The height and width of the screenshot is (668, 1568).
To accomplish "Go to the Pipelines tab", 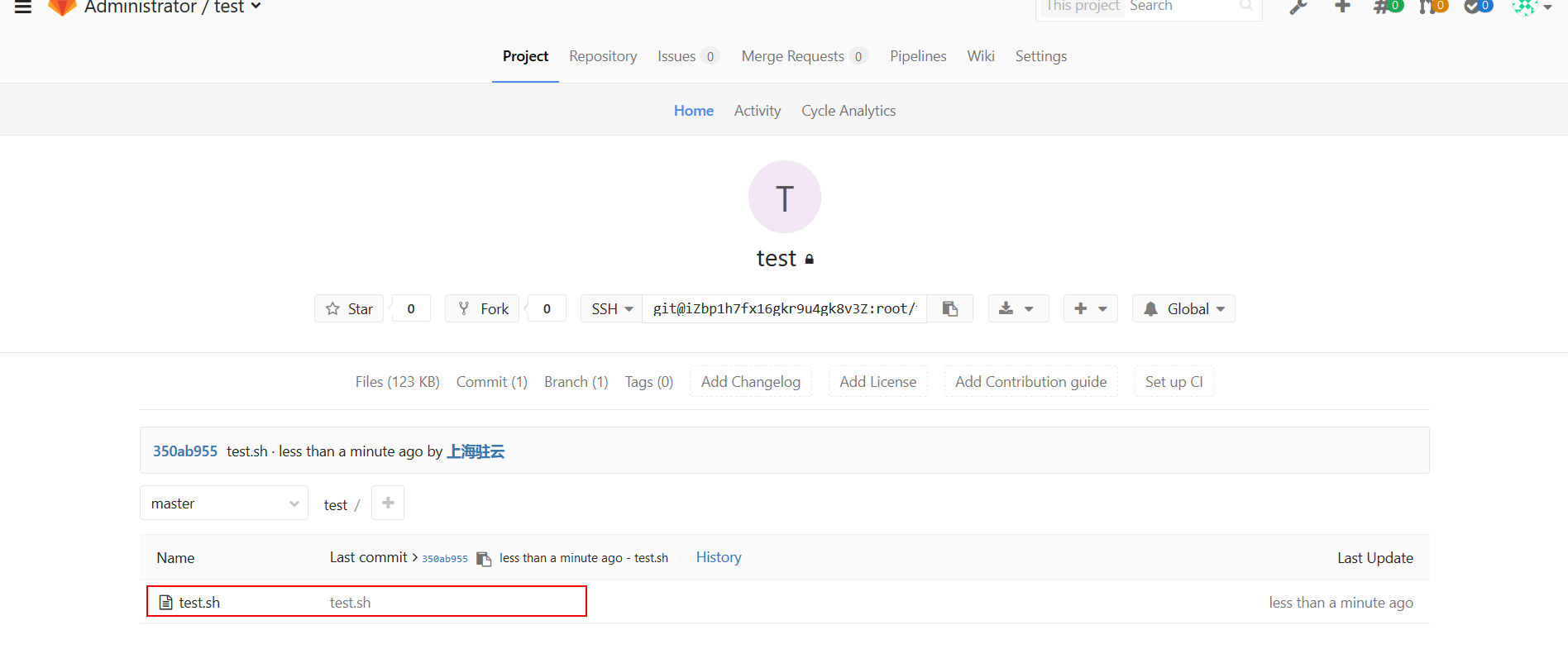I will point(918,56).
